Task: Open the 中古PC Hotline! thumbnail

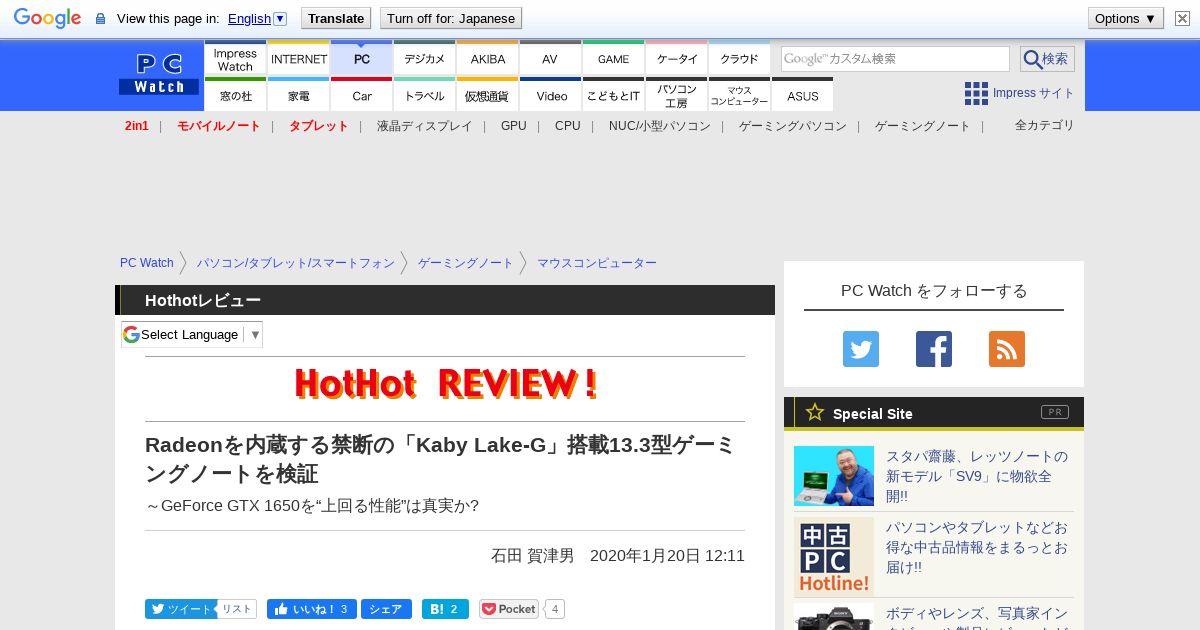Action: pos(834,557)
